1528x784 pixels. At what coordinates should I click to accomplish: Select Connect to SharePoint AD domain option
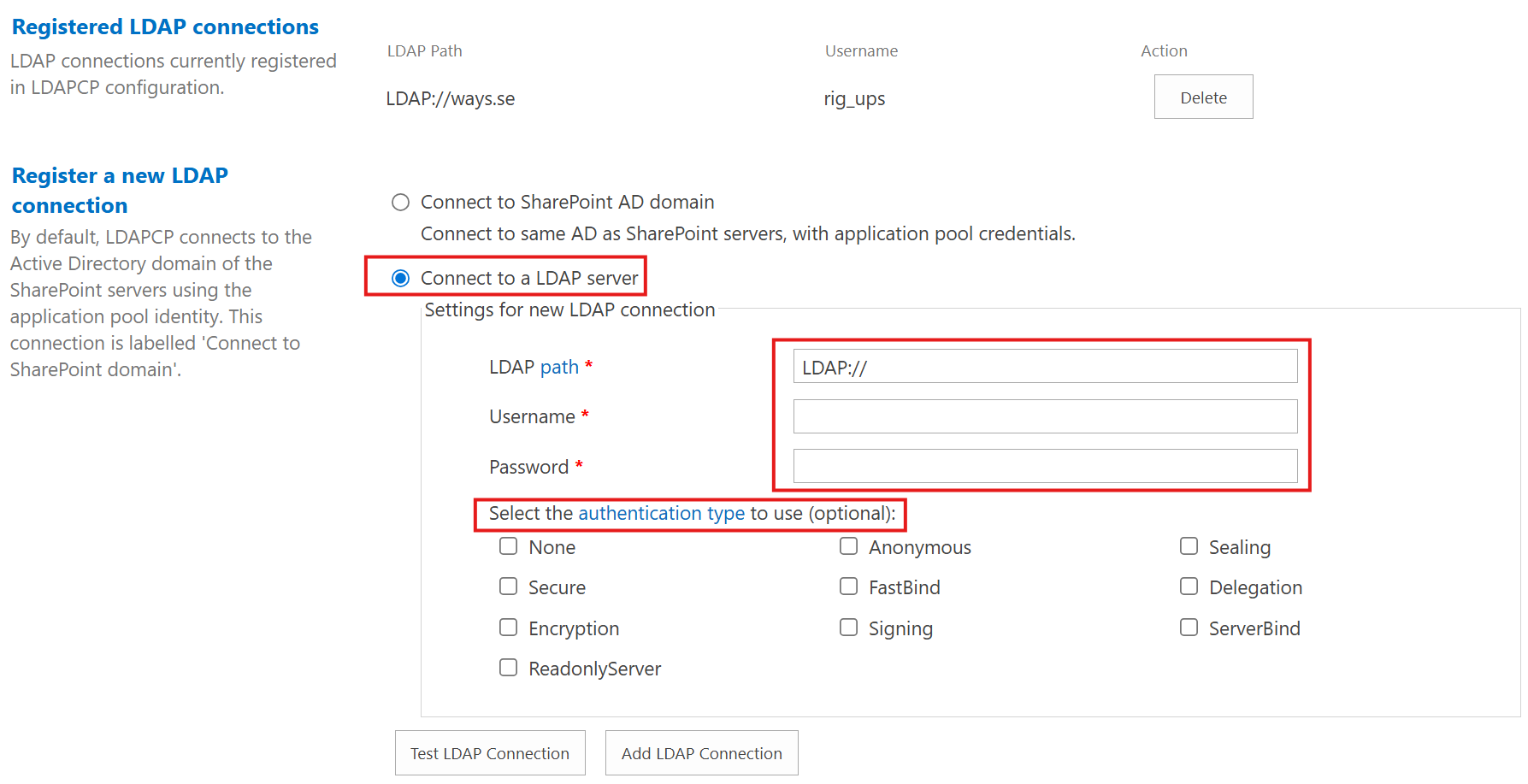coord(400,203)
